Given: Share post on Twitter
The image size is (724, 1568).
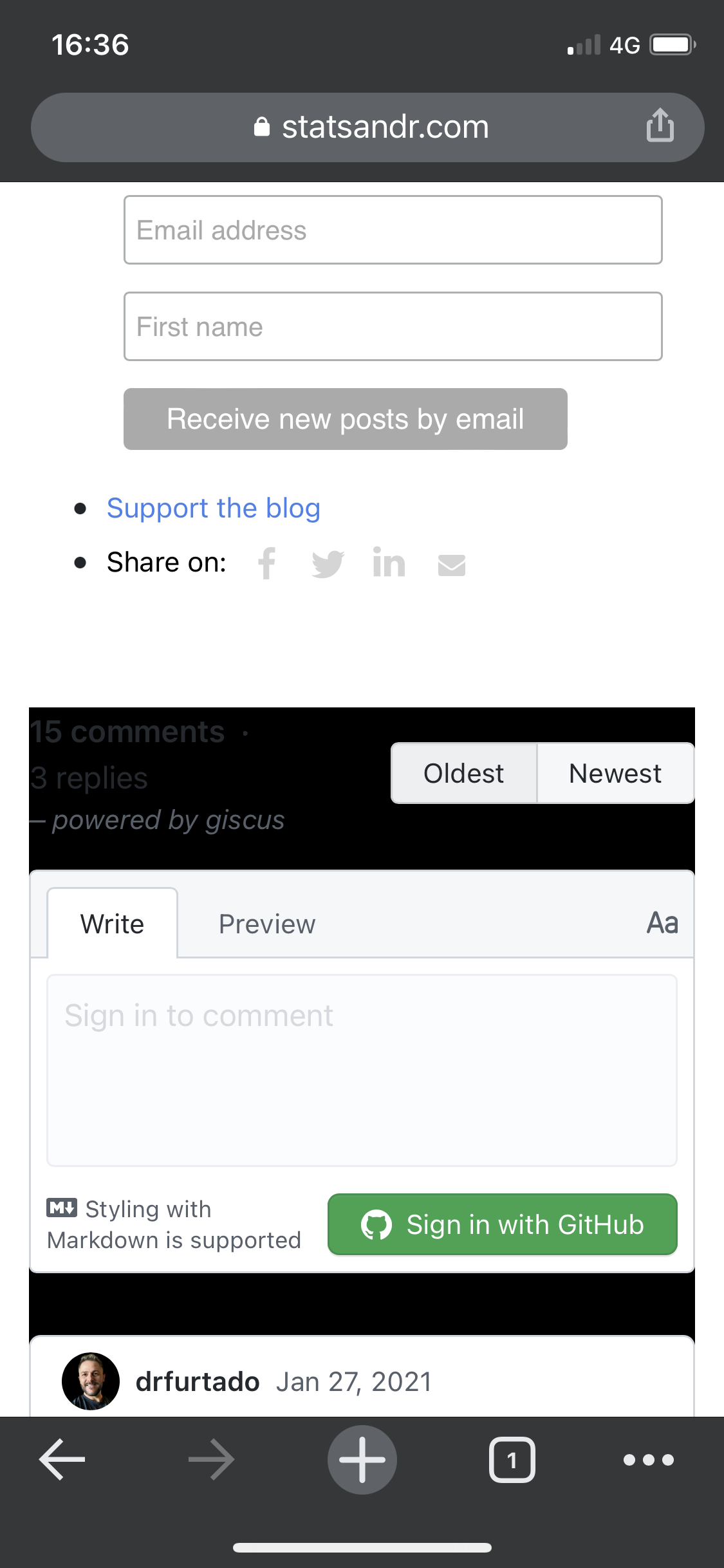Looking at the screenshot, I should (x=328, y=563).
